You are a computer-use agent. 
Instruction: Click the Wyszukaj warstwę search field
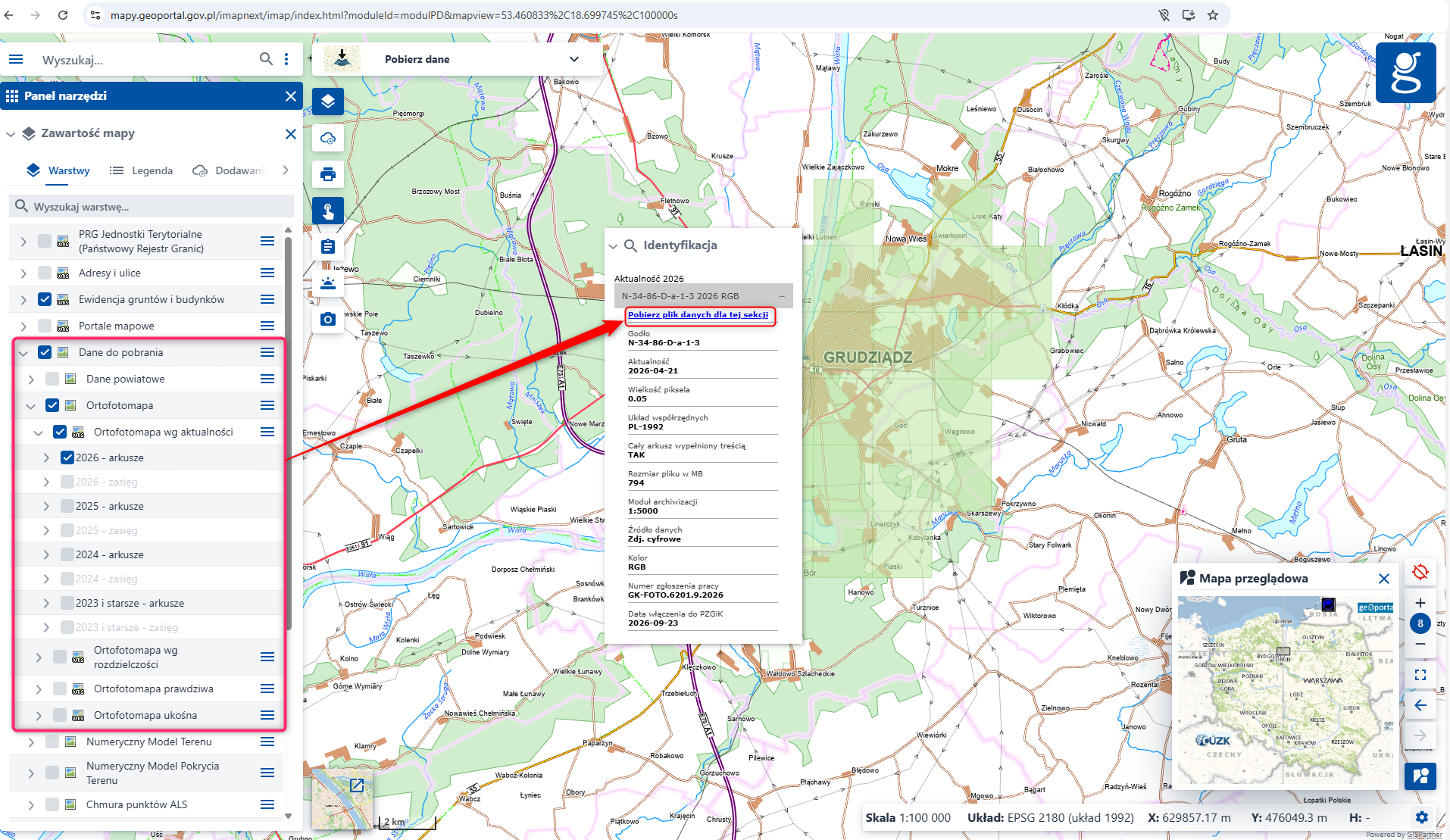152,206
